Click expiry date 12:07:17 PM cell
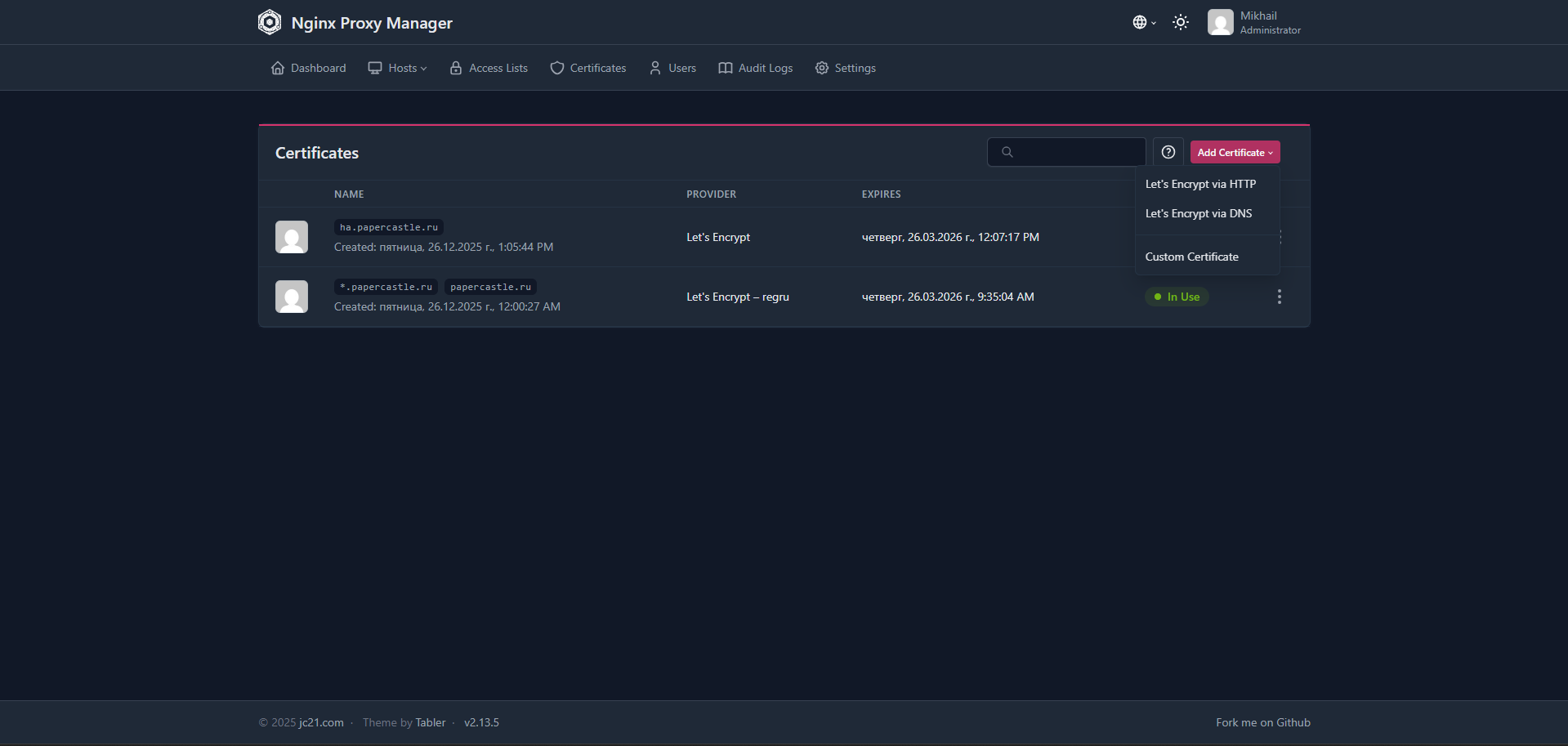 pyautogui.click(x=950, y=237)
